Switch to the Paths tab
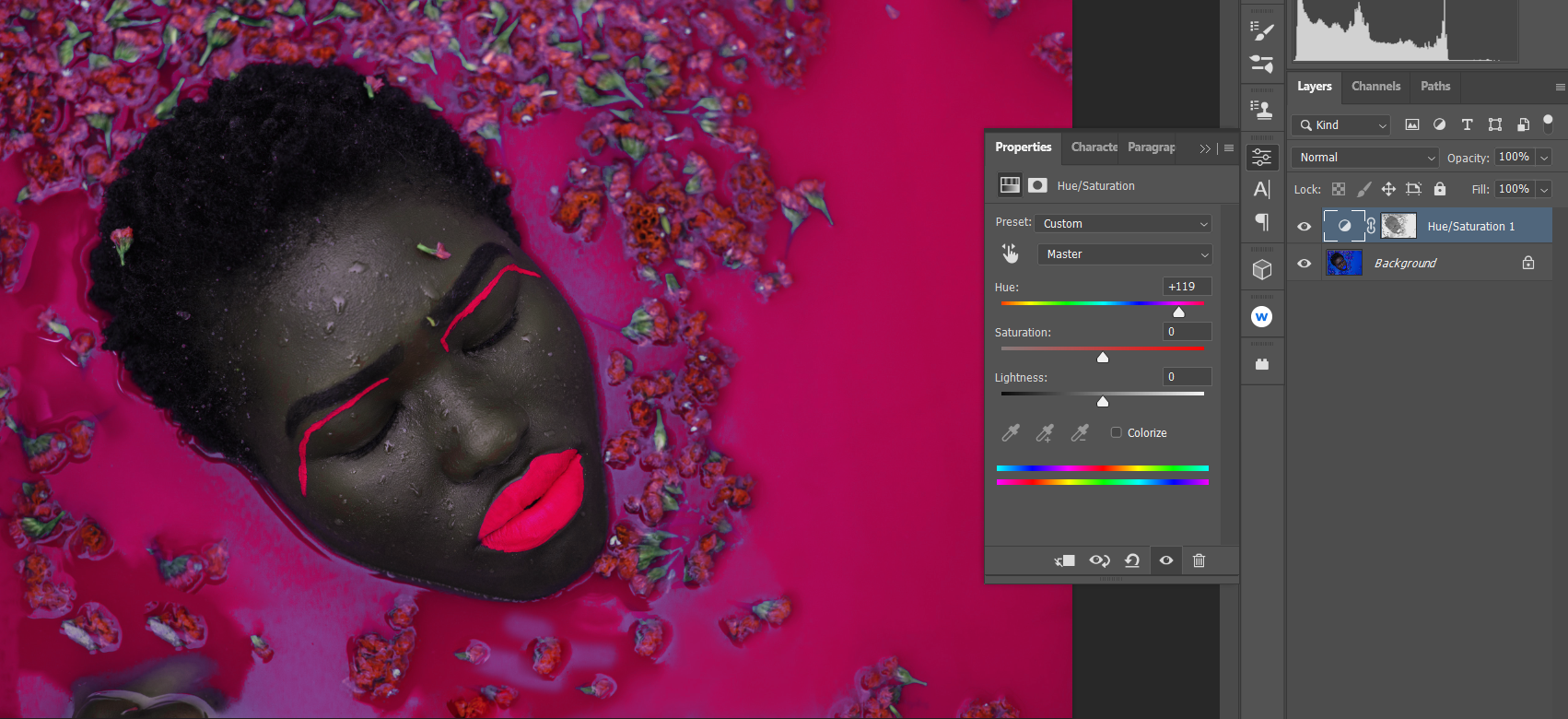 (1434, 86)
